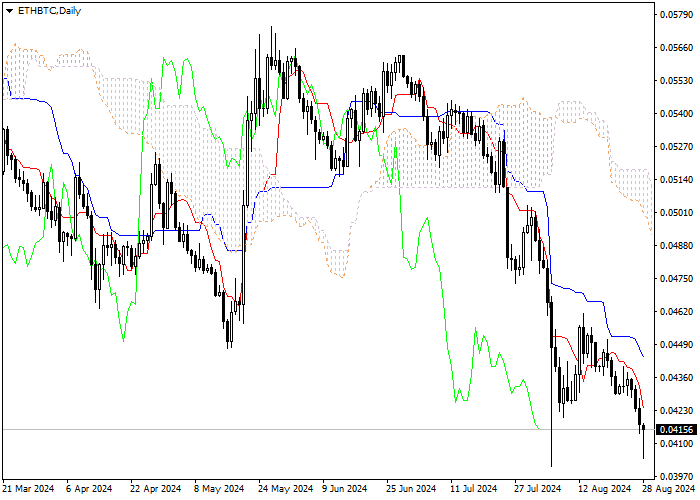Click the 0.04620 price axis label
The height and width of the screenshot is (500, 700).
point(676,312)
